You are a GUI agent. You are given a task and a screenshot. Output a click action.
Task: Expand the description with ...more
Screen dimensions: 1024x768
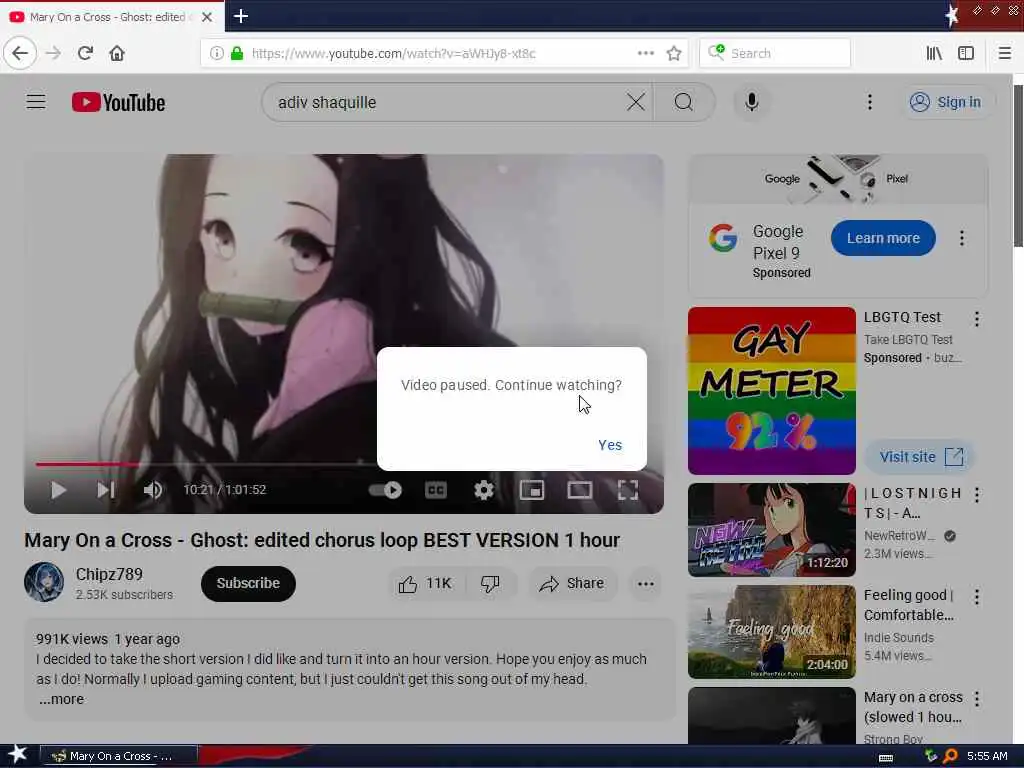click(x=61, y=699)
